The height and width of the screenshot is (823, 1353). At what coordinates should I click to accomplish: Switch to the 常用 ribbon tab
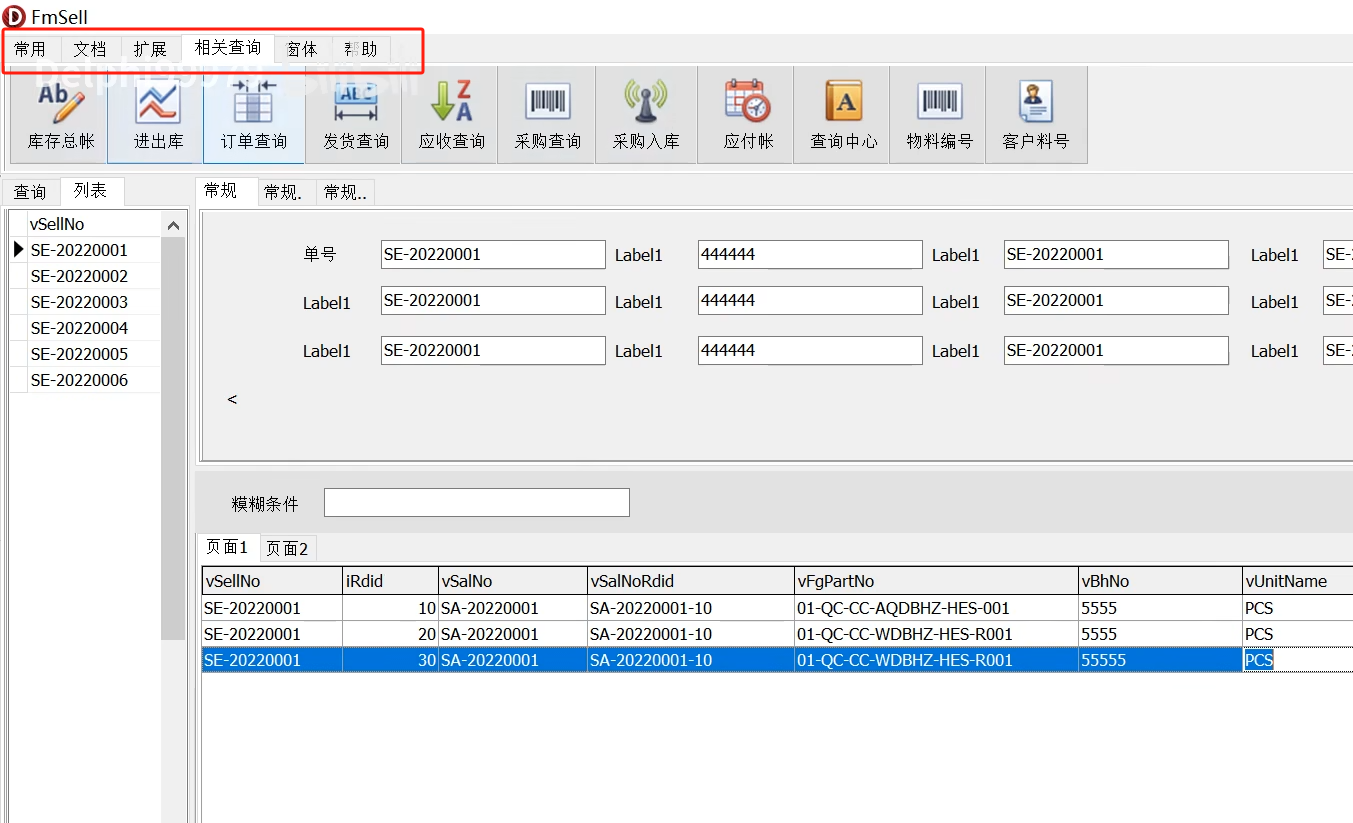pos(30,49)
